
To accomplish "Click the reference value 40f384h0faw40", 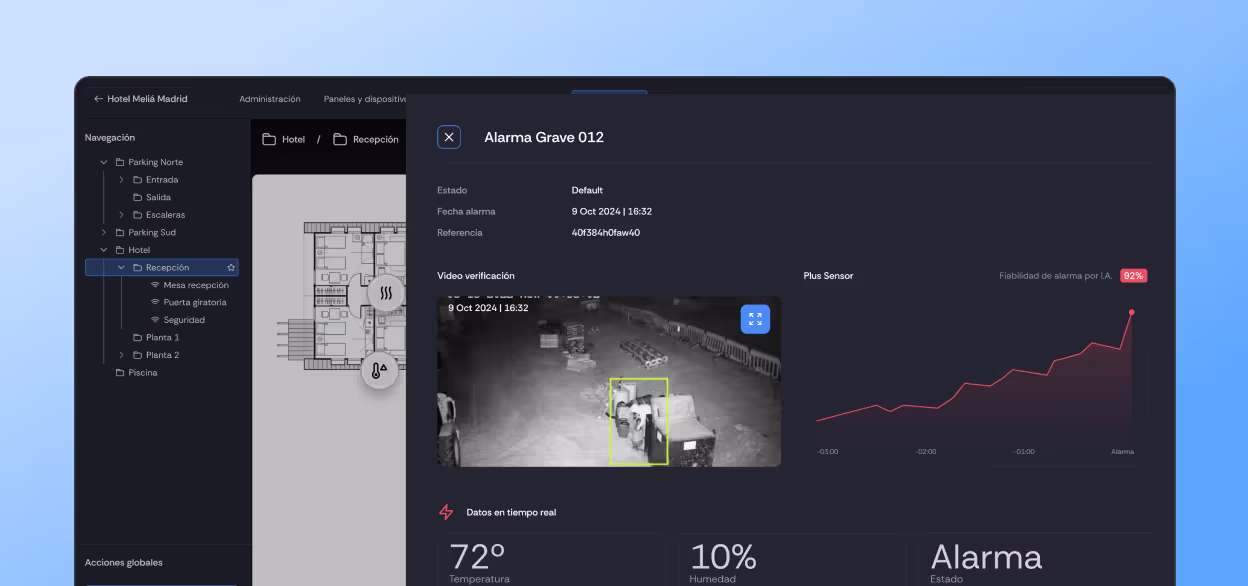I will (x=606, y=233).
